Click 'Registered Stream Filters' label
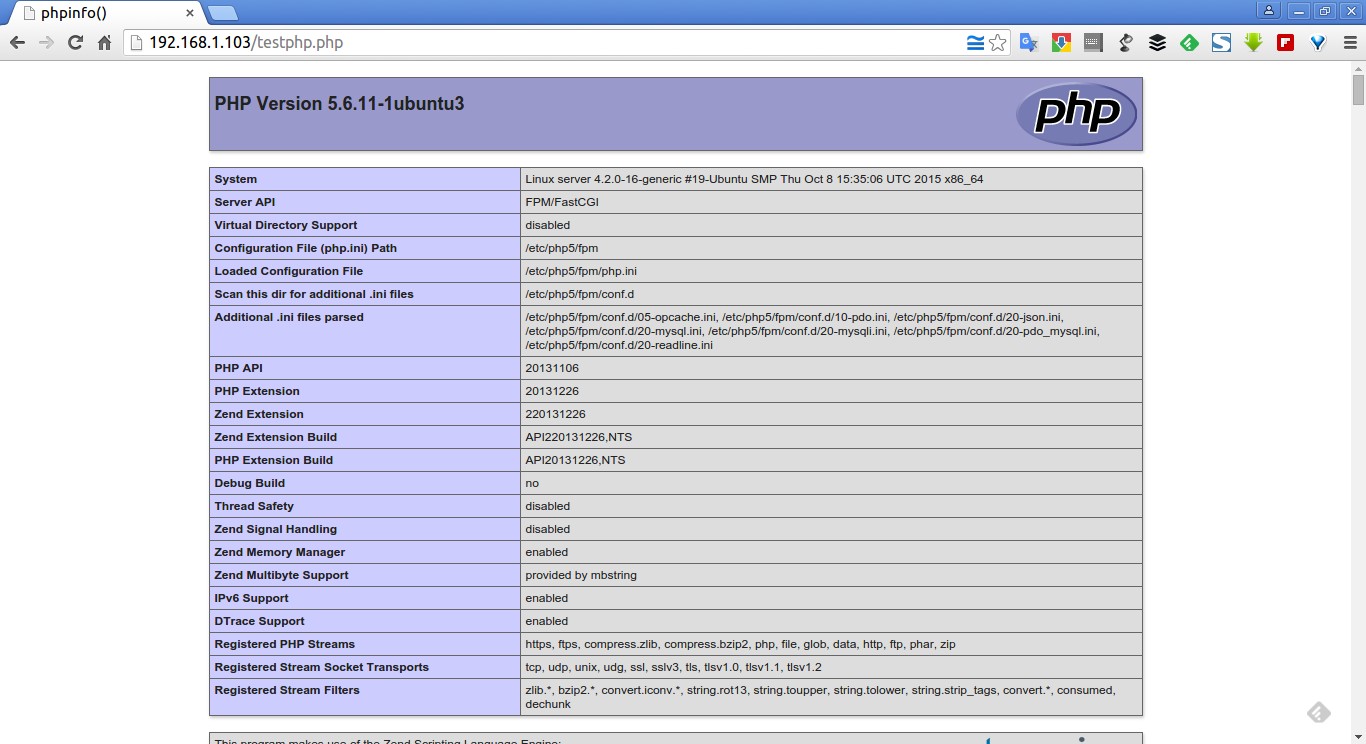The image size is (1366, 744). 286,690
